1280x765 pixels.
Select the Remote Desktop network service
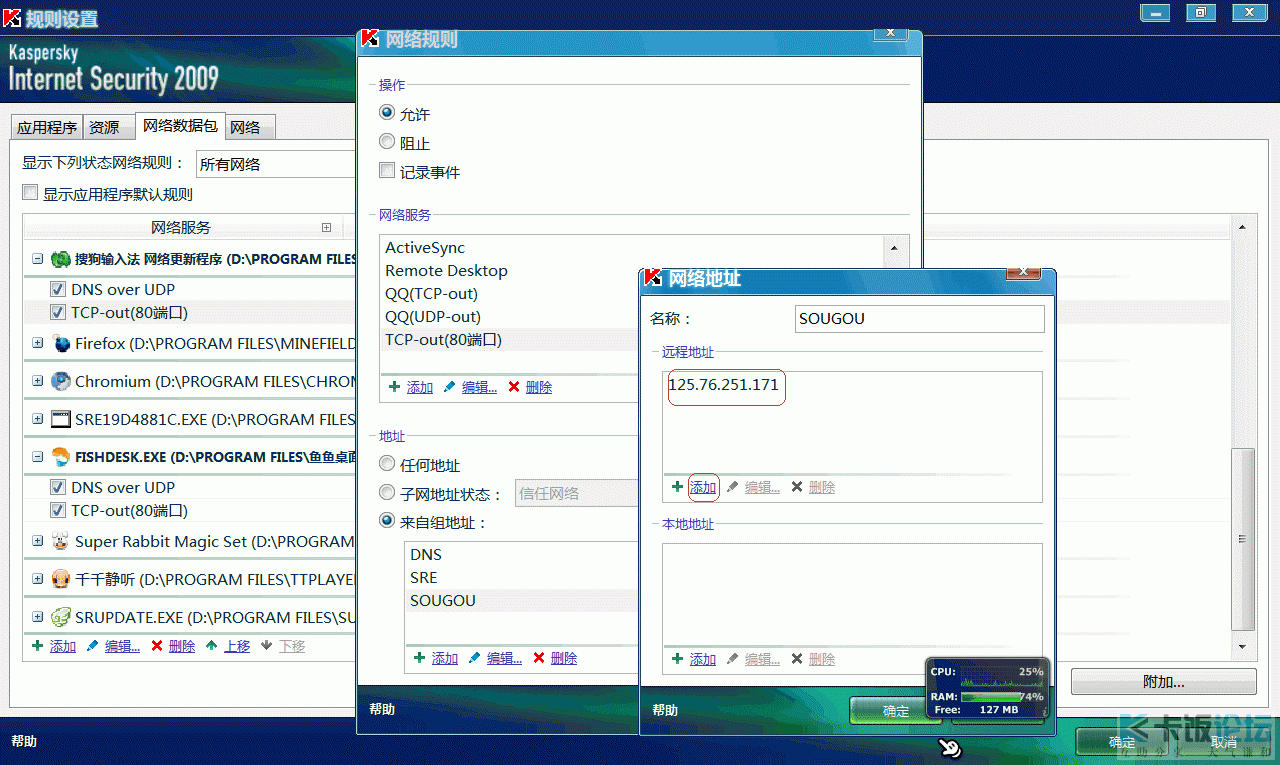point(446,270)
